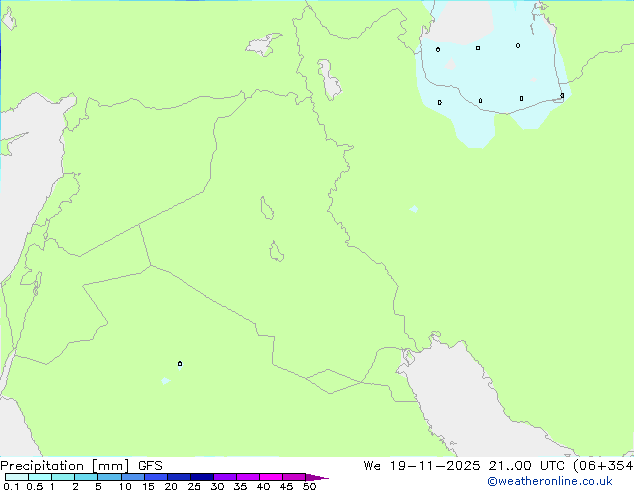Click the 0.1–0.5 mm legend color swatch
The height and width of the screenshot is (490, 634).
[x=17, y=477]
